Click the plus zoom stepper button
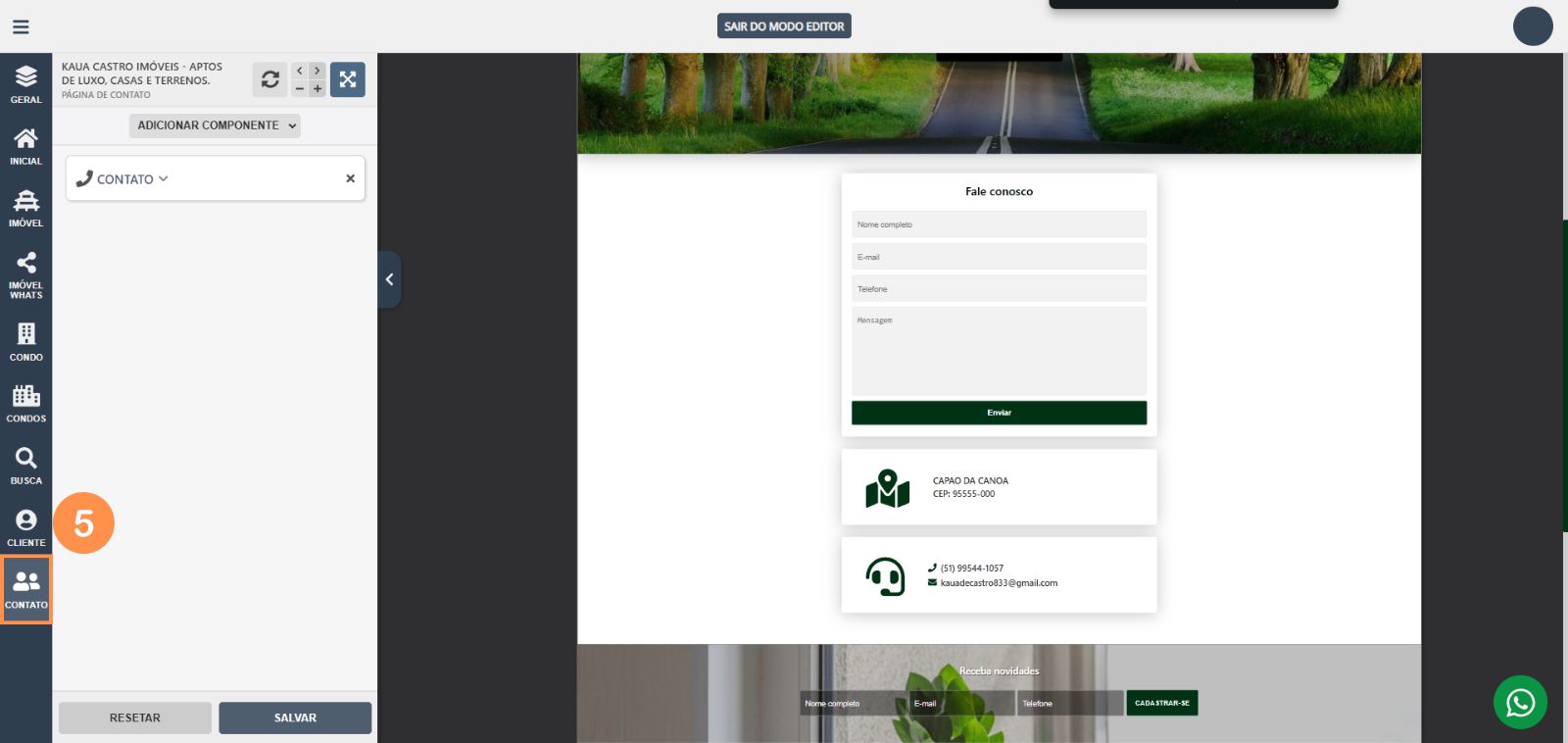Viewport: 1568px width, 743px height. tap(318, 89)
